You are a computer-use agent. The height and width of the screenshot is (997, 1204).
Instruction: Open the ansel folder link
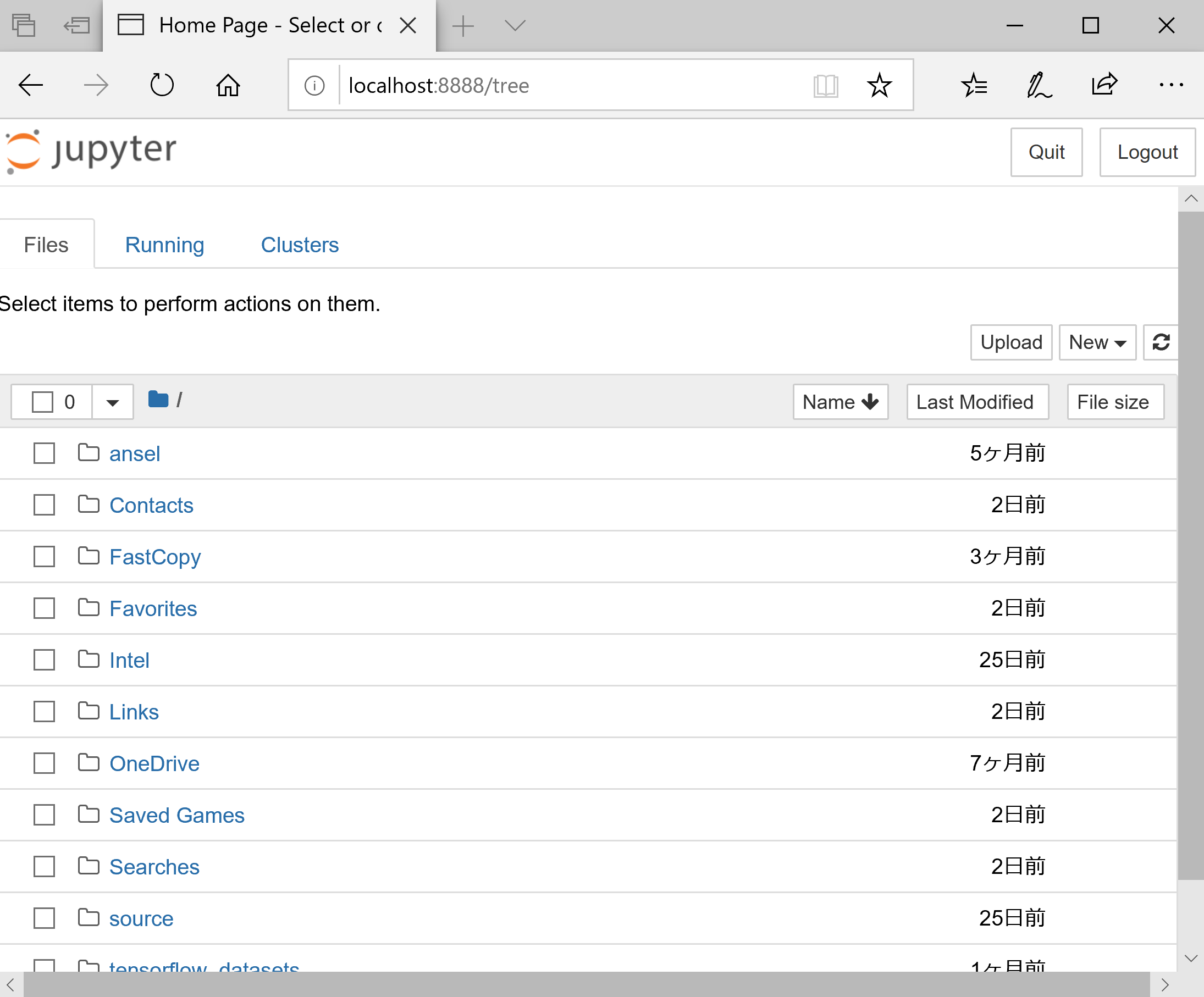point(135,453)
